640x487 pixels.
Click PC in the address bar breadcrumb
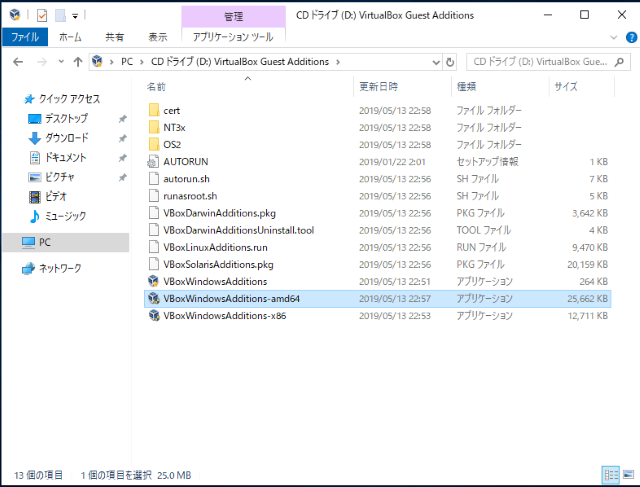point(127,62)
